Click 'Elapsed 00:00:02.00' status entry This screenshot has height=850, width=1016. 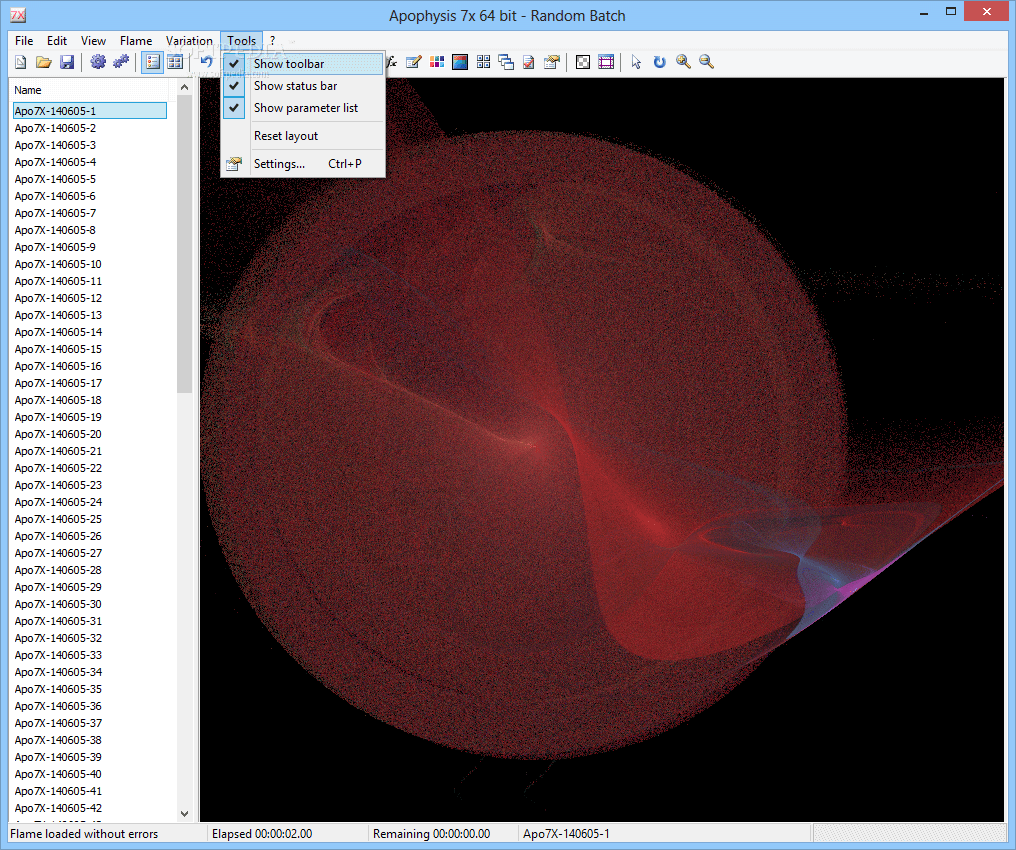(x=262, y=834)
